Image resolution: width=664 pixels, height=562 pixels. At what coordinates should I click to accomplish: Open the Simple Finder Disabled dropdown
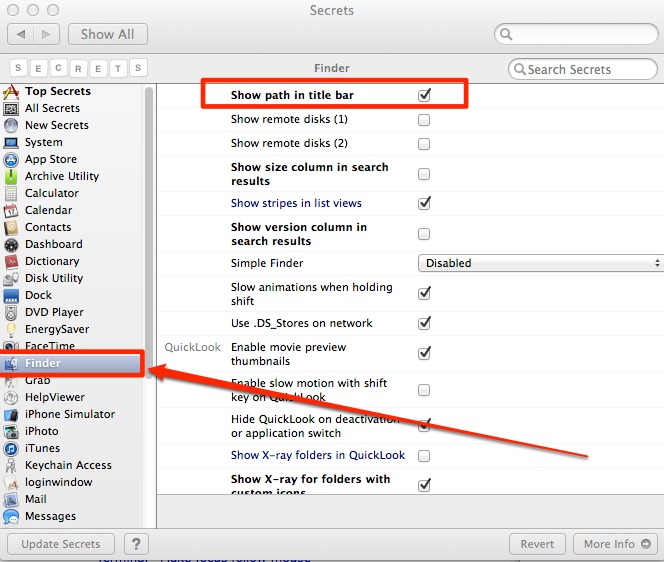[541, 263]
